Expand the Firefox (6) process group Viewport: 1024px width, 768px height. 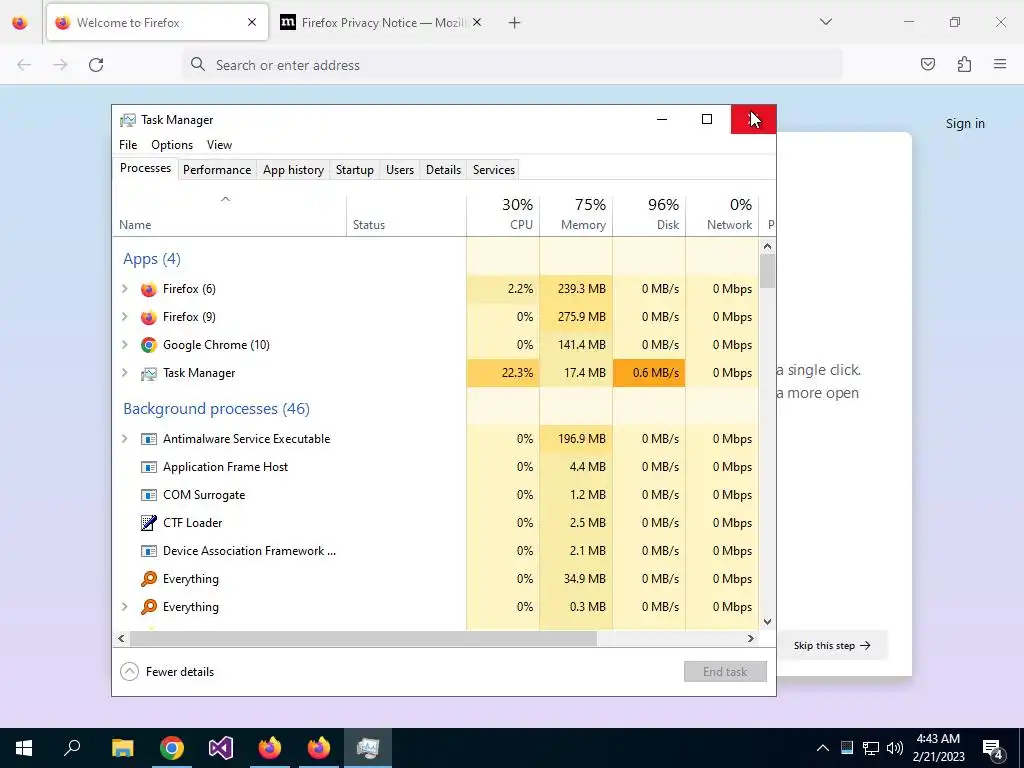click(125, 289)
